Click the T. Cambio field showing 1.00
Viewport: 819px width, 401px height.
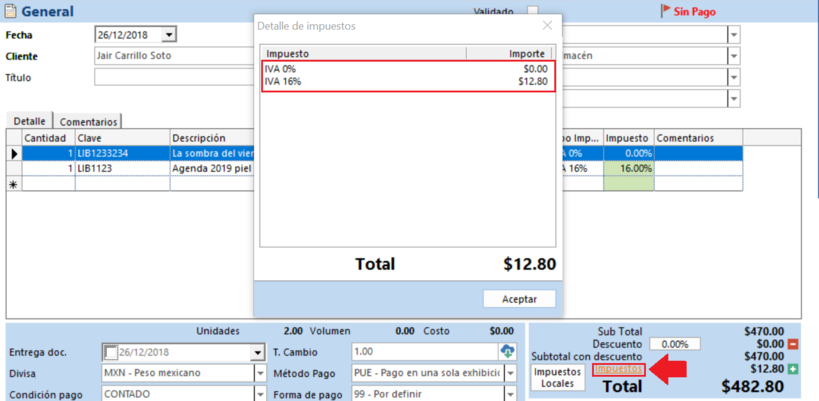(x=424, y=352)
